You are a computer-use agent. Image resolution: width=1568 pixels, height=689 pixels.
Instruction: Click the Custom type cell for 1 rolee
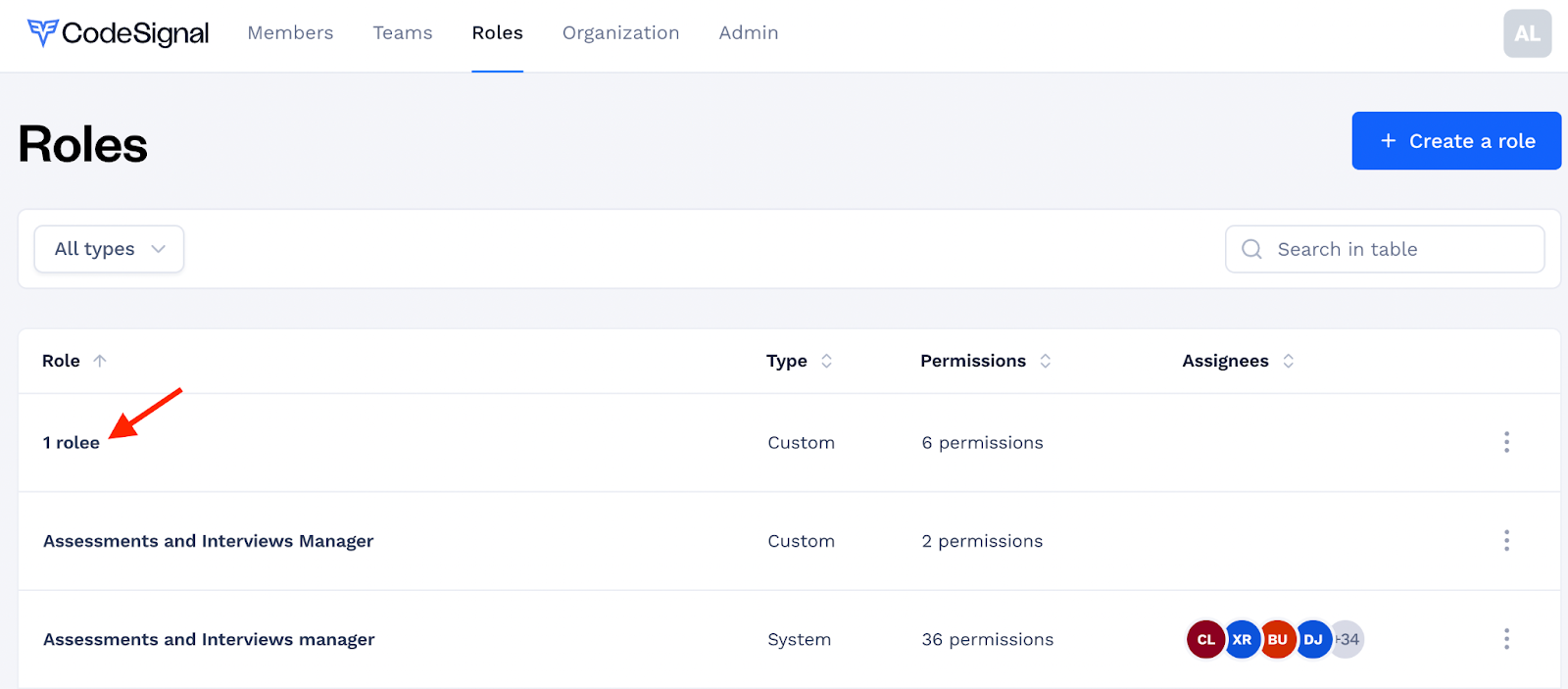click(801, 443)
